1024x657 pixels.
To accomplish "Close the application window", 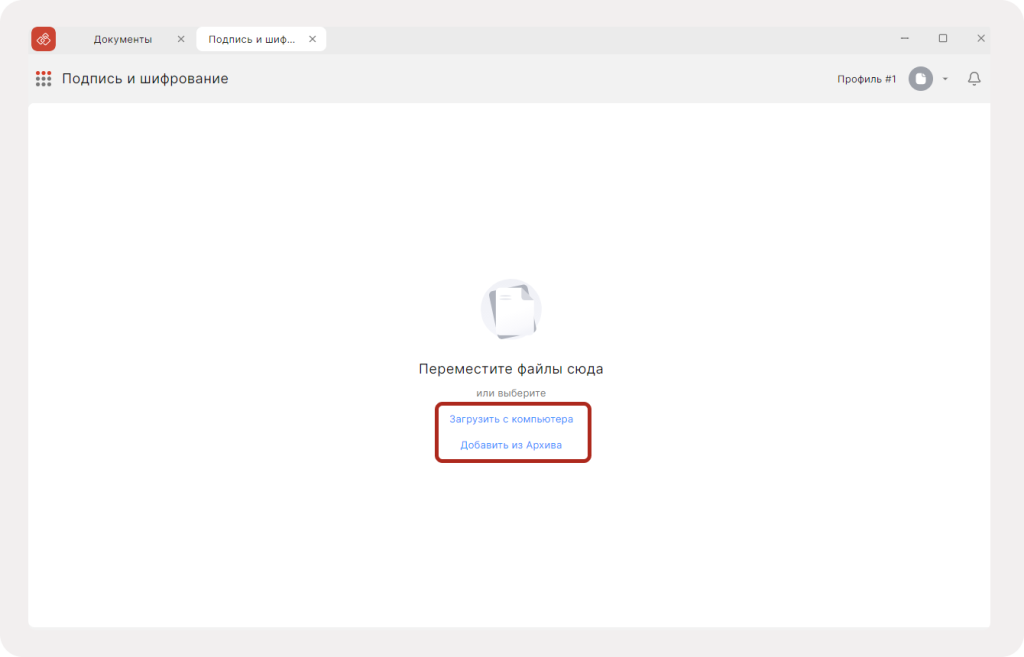I will pyautogui.click(x=981, y=39).
